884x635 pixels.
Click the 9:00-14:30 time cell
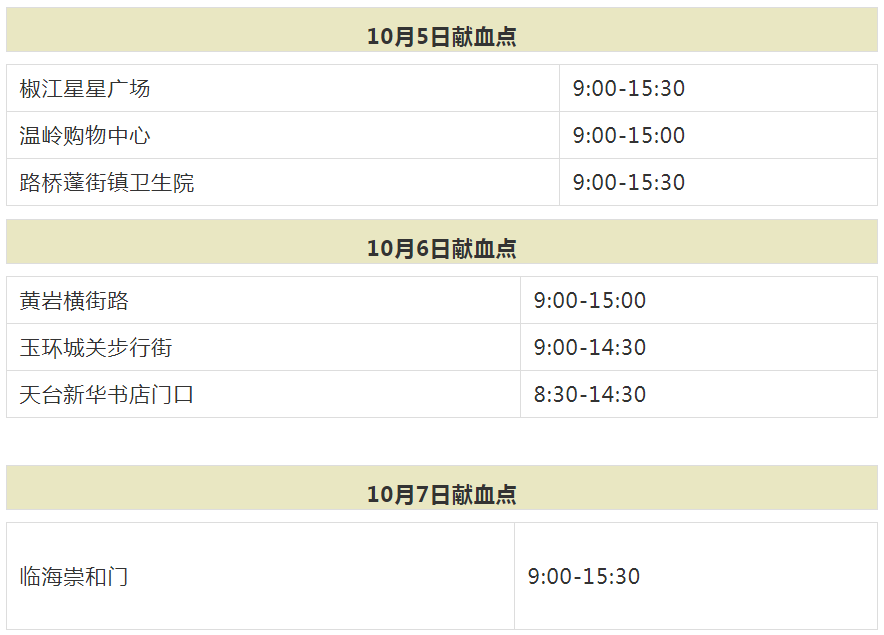(699, 347)
